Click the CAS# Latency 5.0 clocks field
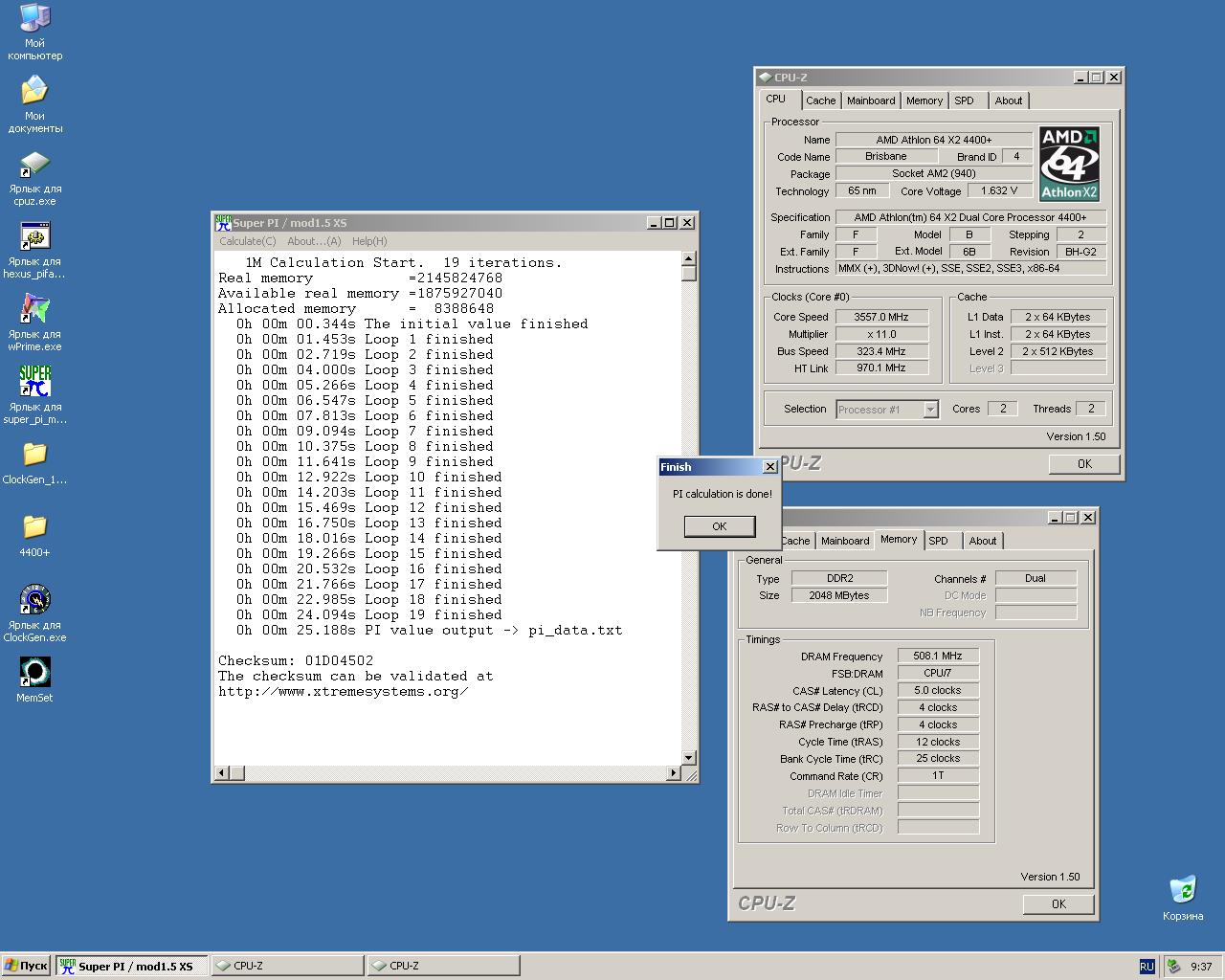 coord(938,690)
